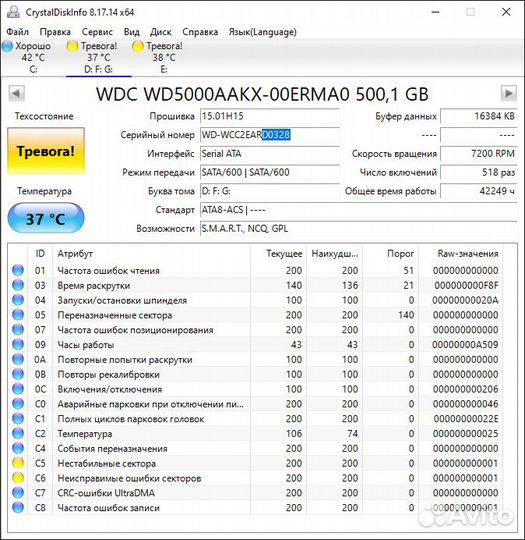The image size is (525, 540).
Task: Go to next disk with right arrow
Action: pyautogui.click(x=508, y=93)
